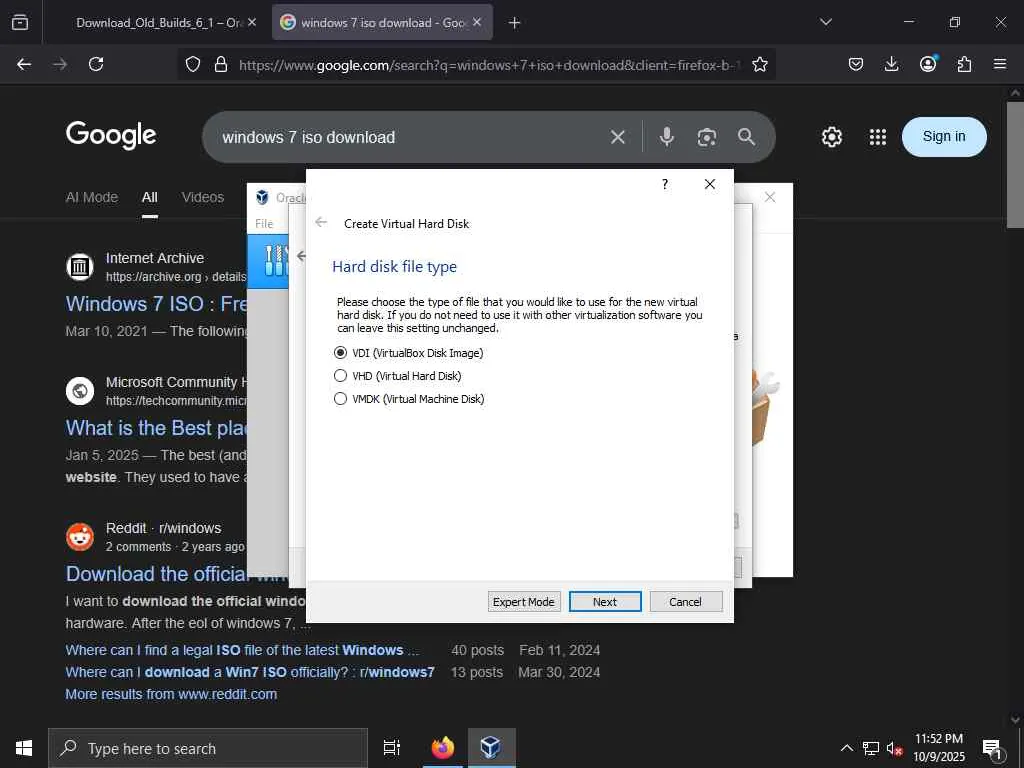1024x768 pixels.
Task: Open the list all tabs dropdown
Action: [x=825, y=22]
